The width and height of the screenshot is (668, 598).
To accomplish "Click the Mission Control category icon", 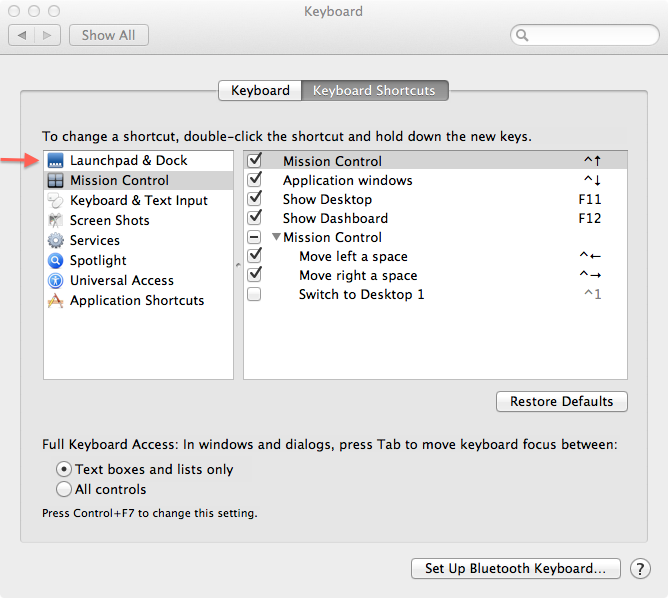I will click(x=55, y=181).
